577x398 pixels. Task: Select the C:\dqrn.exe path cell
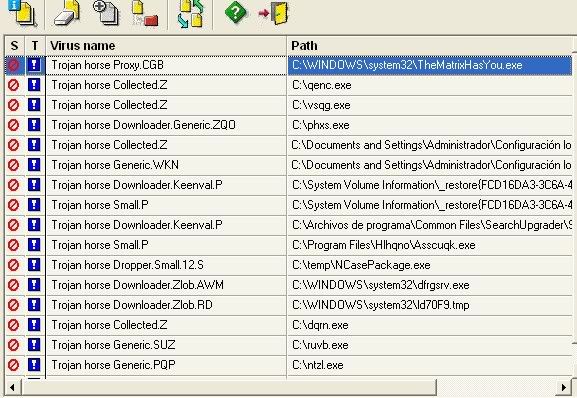tap(430, 325)
